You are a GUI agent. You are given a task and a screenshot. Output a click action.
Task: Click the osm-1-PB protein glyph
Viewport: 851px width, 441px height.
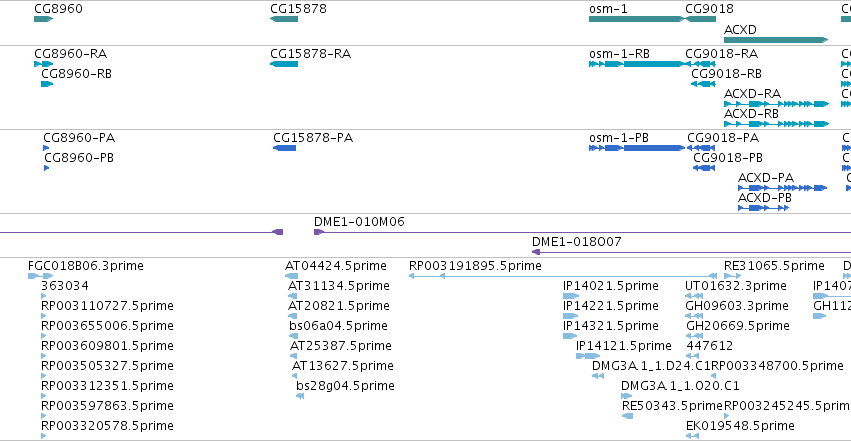637,148
